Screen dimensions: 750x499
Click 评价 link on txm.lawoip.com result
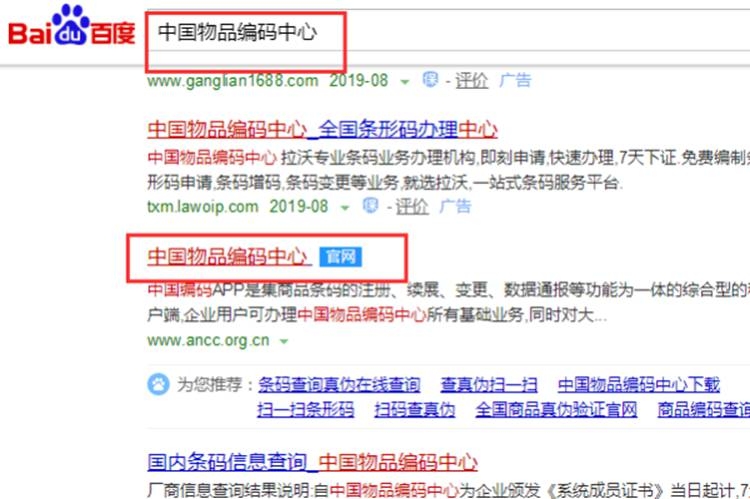[x=412, y=207]
